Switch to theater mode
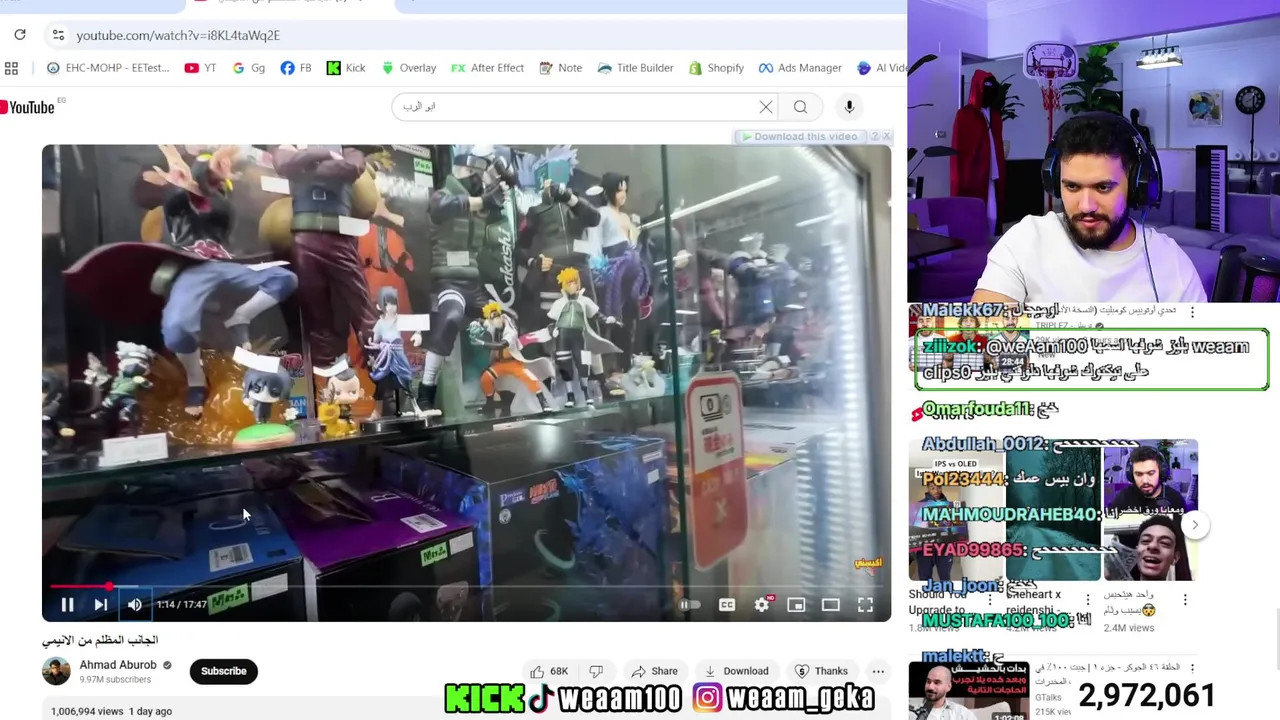Screen dimensions: 1280x720 pyautogui.click(x=830, y=604)
